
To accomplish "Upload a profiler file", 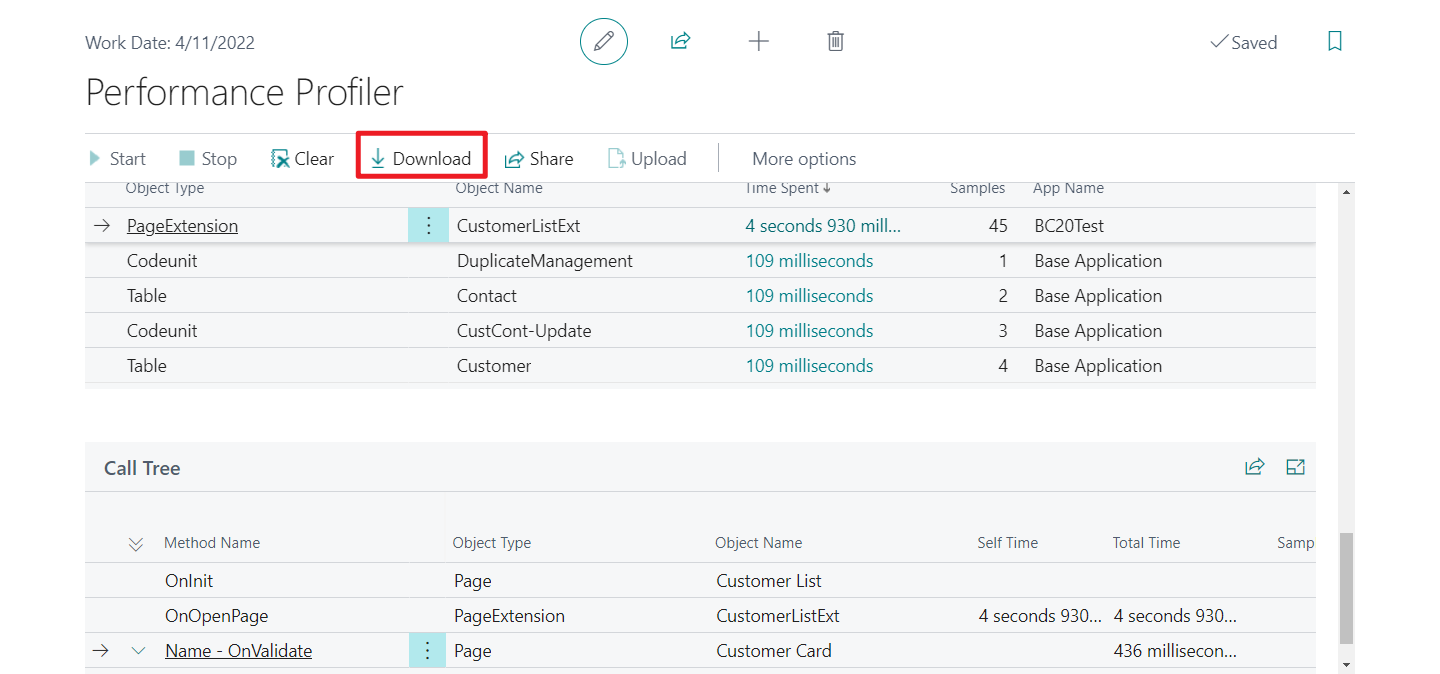I will pyautogui.click(x=646, y=158).
